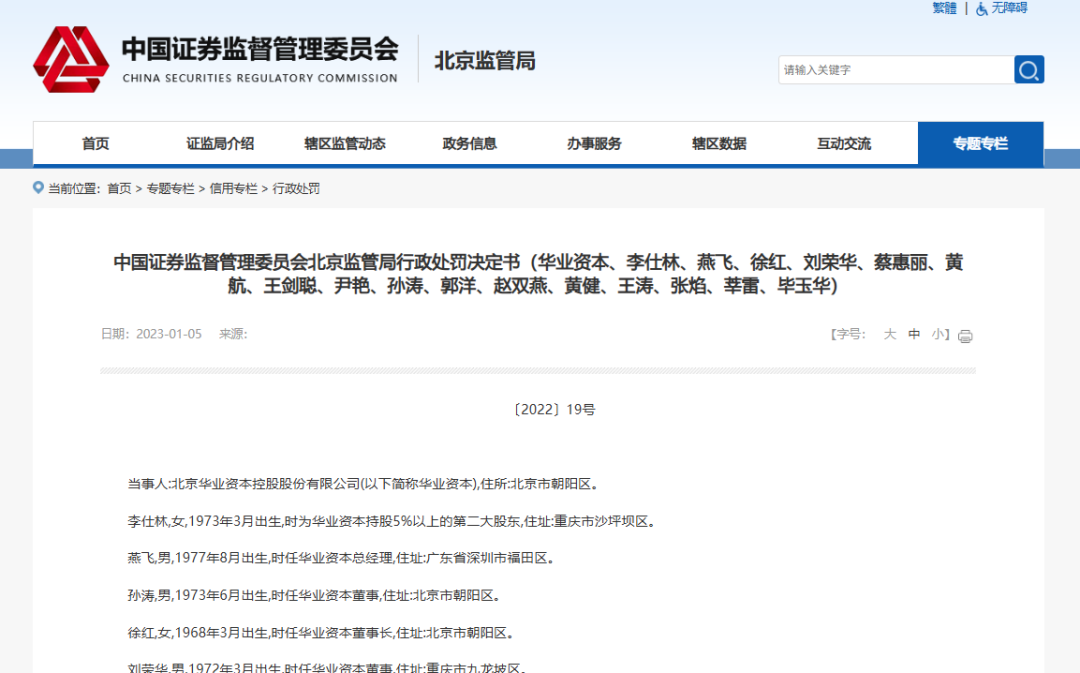
Task: Open the 无障碍 accessibility link
Action: coord(1009,8)
